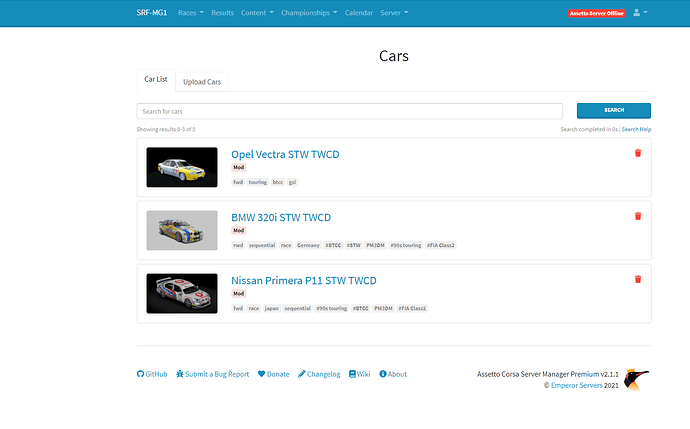Image resolution: width=690 pixels, height=429 pixels.
Task: Open the BMW 320i STW TWCD title link
Action: [x=281, y=217]
